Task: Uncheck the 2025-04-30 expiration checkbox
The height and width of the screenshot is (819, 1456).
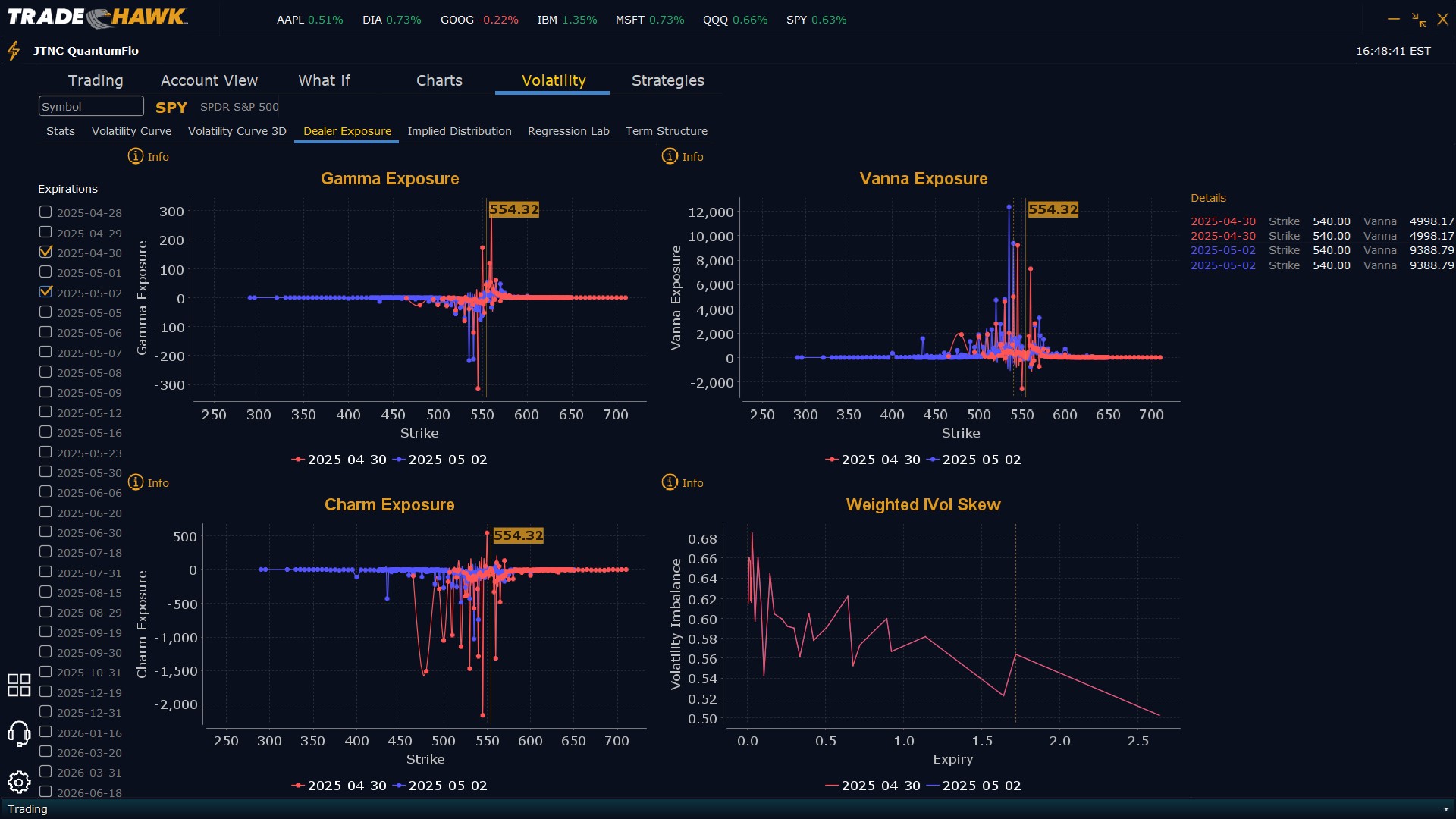Action: tap(46, 252)
